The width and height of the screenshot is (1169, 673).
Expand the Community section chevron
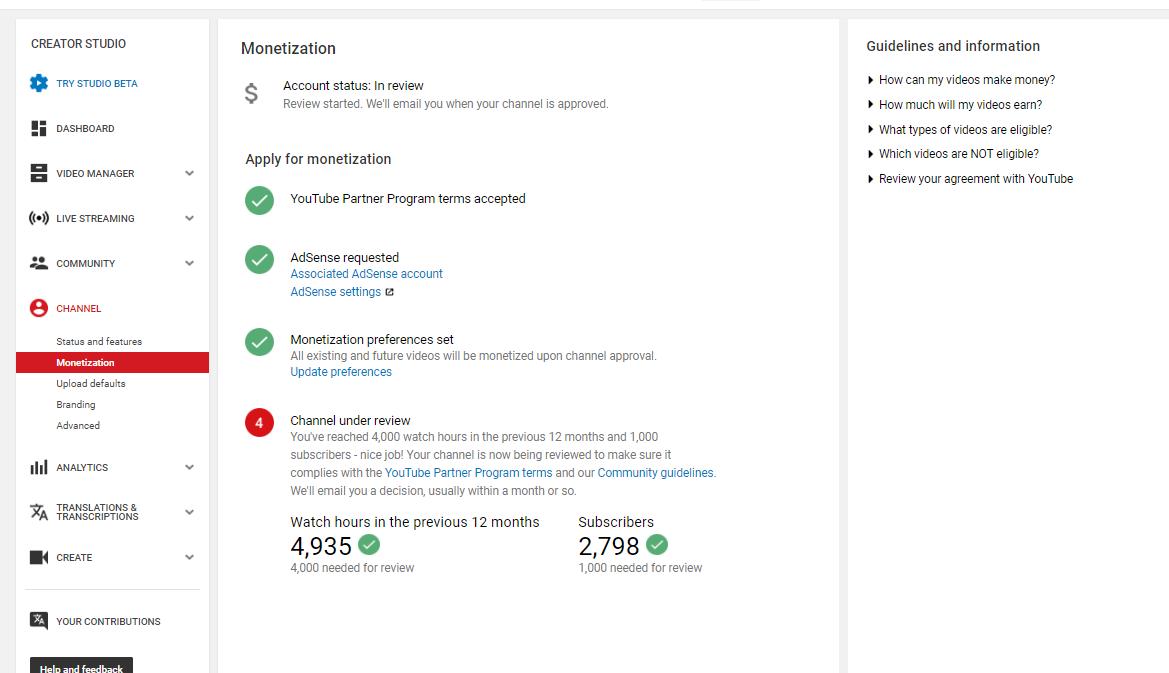189,263
